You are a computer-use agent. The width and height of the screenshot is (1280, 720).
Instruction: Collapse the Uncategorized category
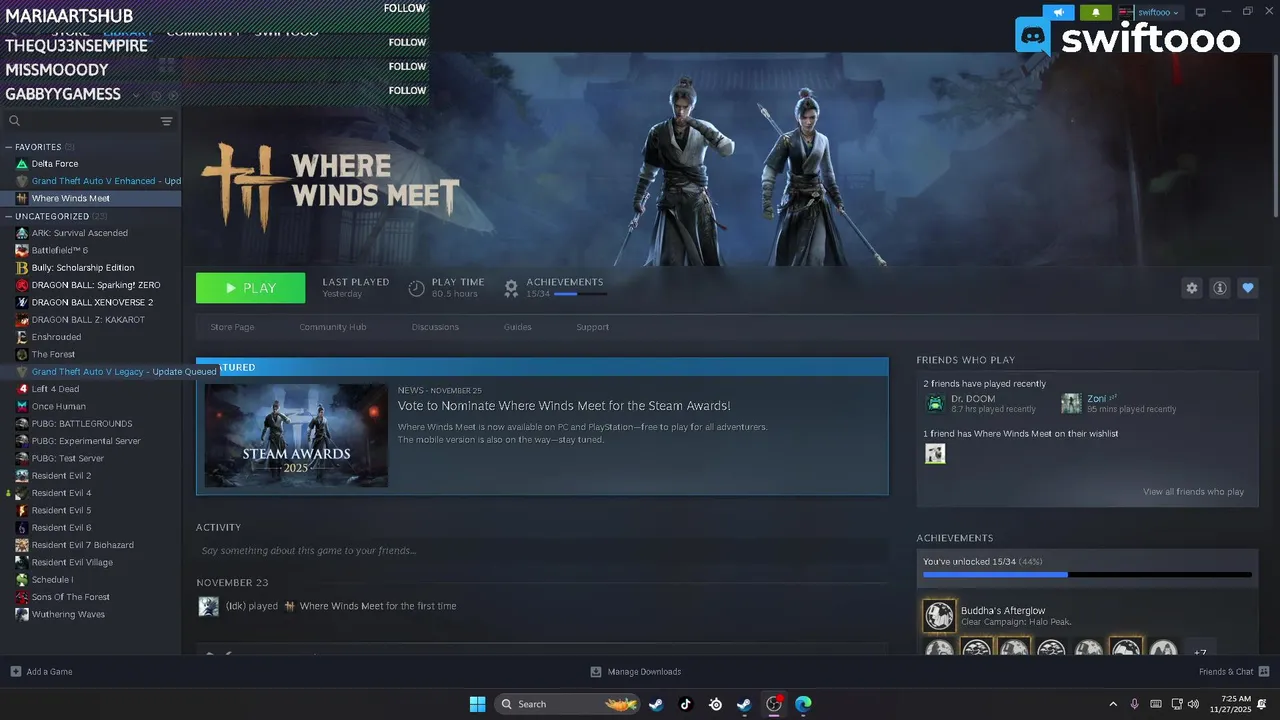(9, 216)
